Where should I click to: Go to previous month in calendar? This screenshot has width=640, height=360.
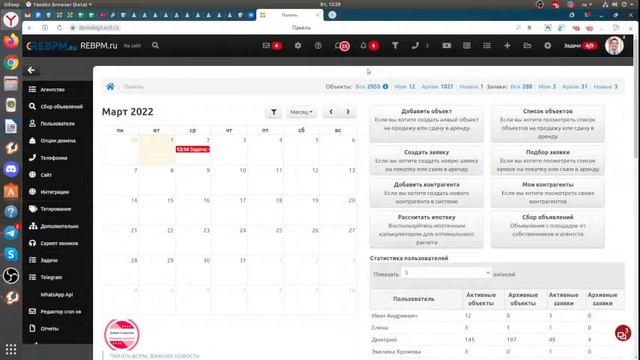pos(331,112)
